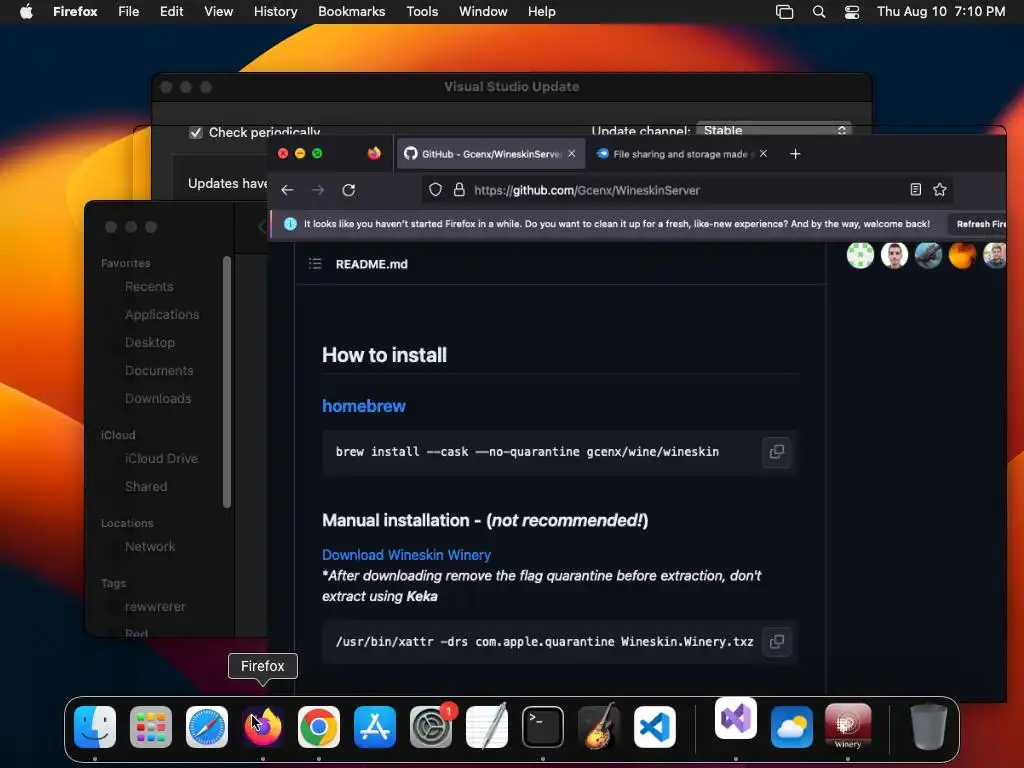This screenshot has height=768, width=1024.
Task: Open Finder from the Dock
Action: 95,727
